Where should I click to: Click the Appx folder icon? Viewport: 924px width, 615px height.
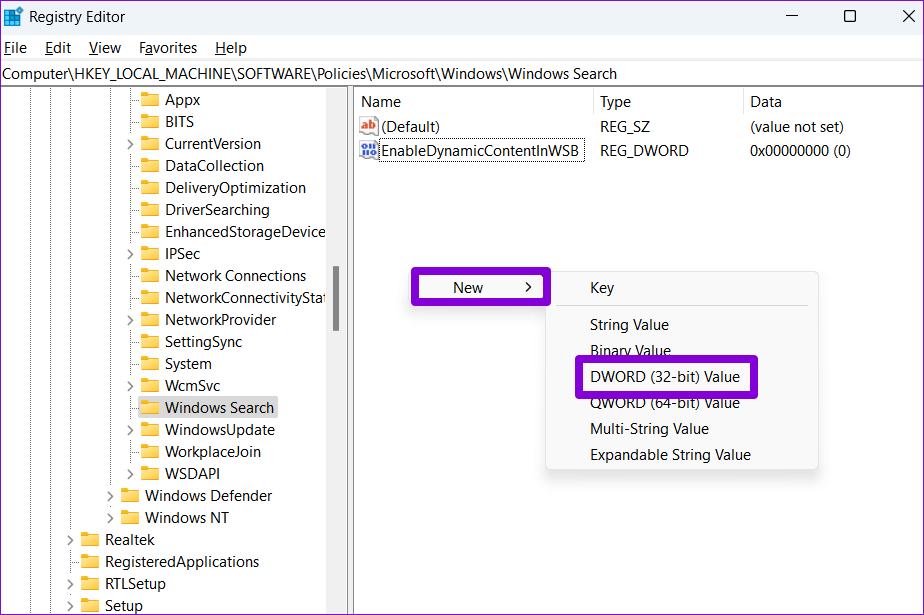pos(150,100)
